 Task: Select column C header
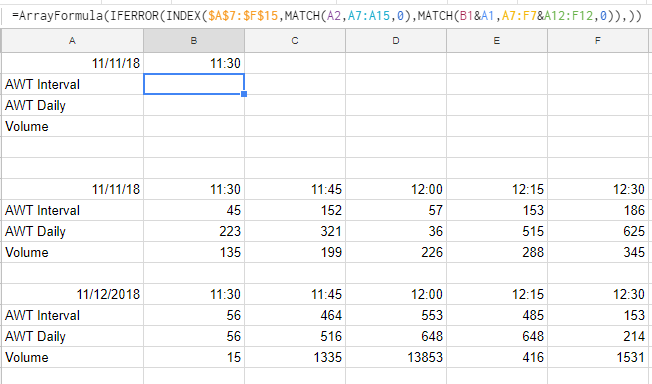pos(295,41)
